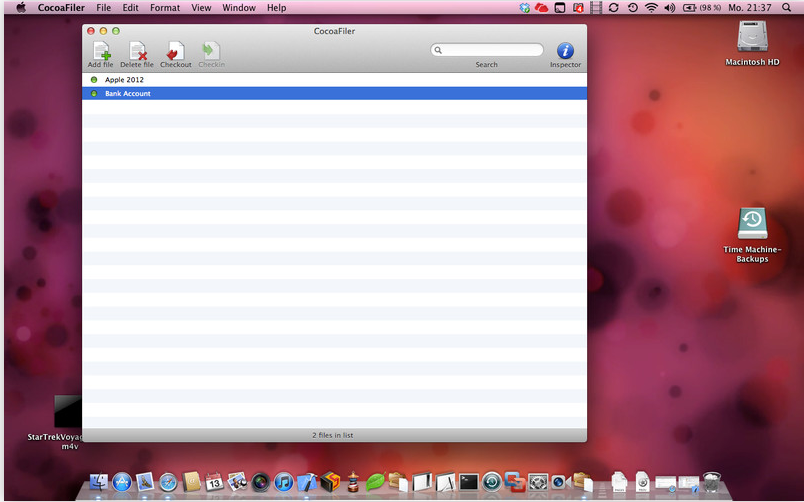
Task: Open the File menu
Action: point(104,8)
